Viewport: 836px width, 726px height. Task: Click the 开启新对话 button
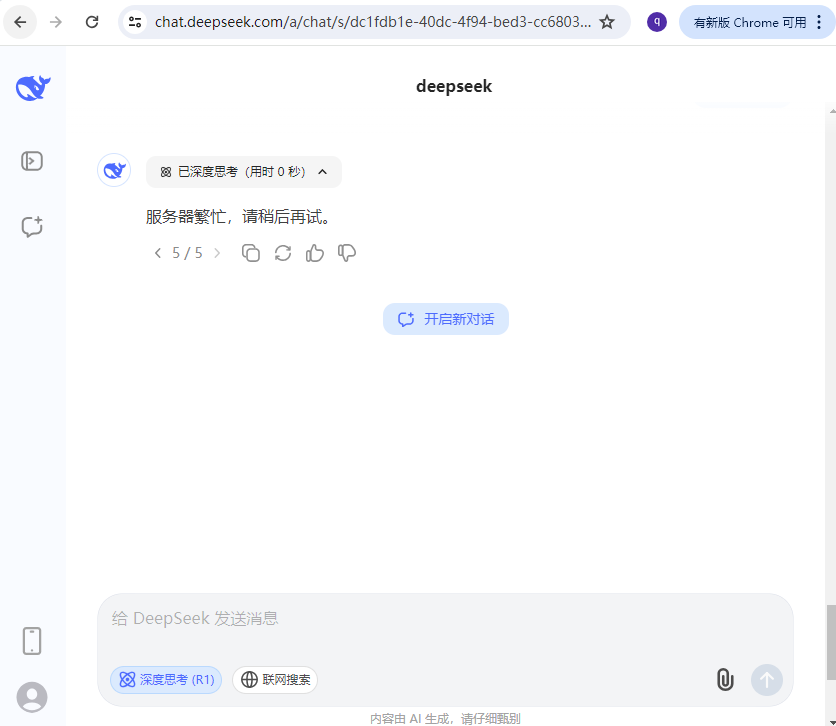(x=446, y=319)
